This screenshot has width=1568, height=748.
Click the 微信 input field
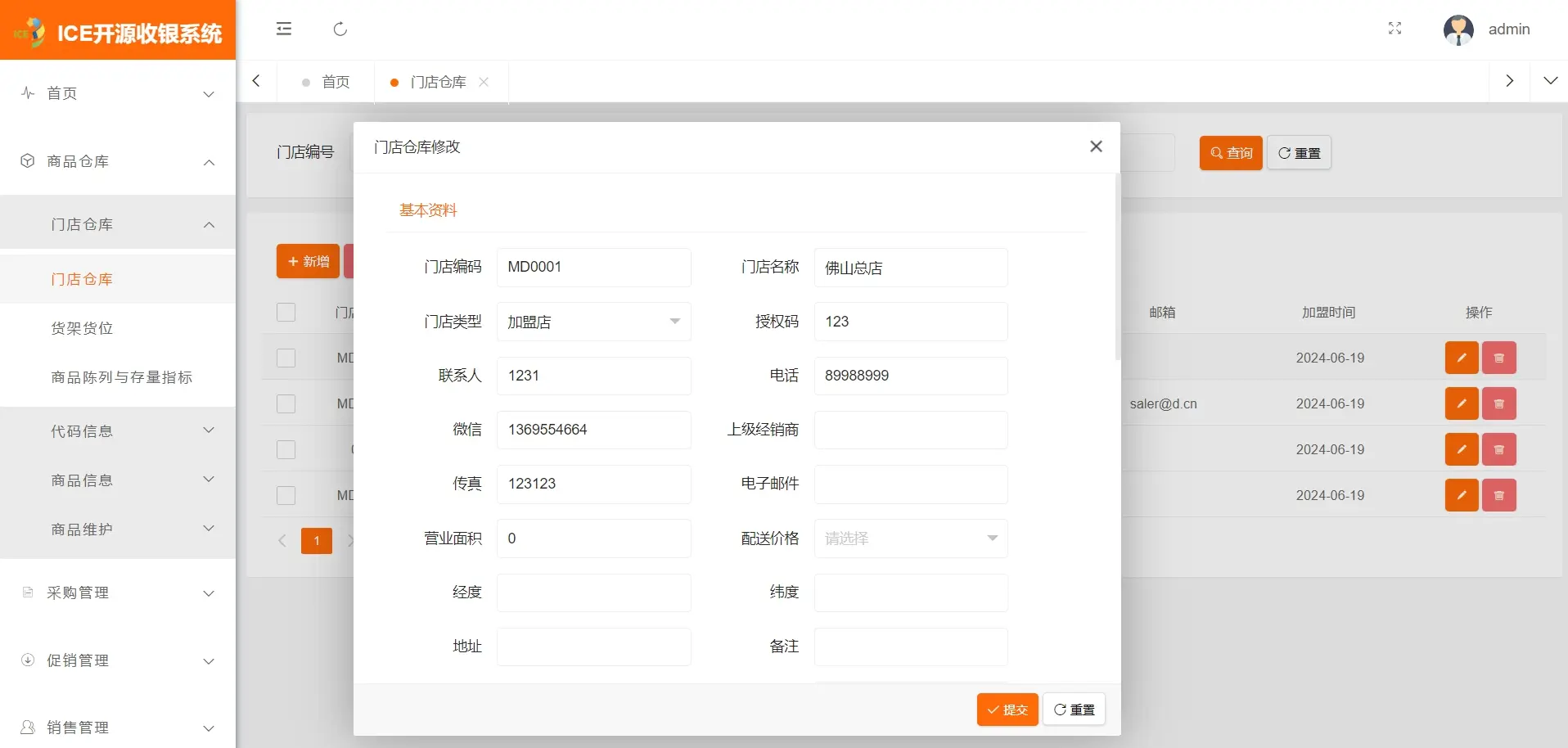tap(594, 430)
